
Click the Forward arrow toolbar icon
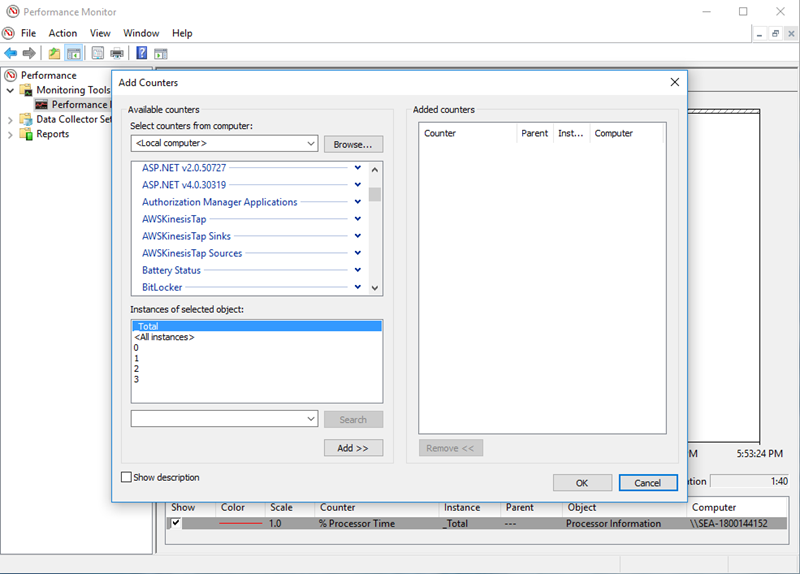29,53
